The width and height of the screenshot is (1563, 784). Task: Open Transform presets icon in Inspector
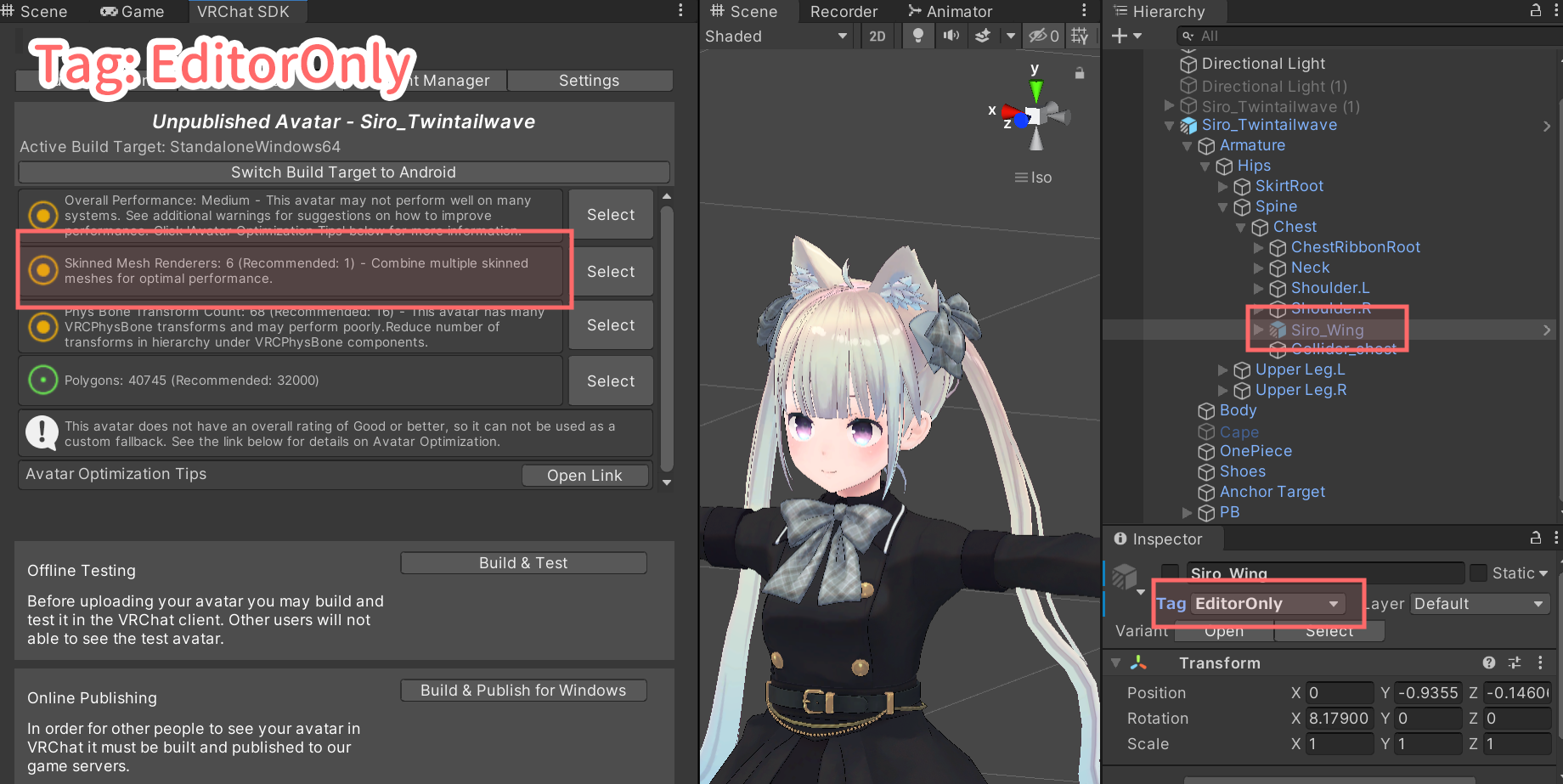coord(1515,663)
